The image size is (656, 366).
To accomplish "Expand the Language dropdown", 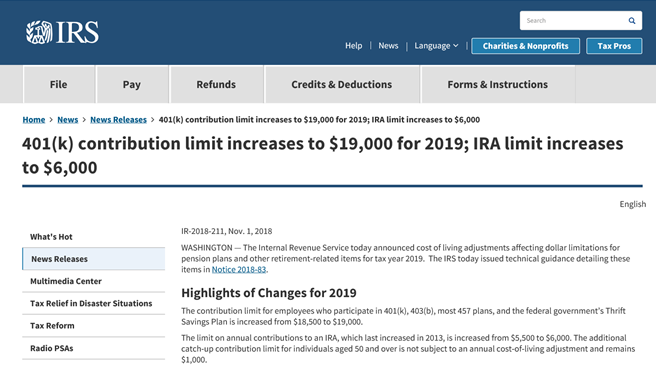I will [436, 46].
